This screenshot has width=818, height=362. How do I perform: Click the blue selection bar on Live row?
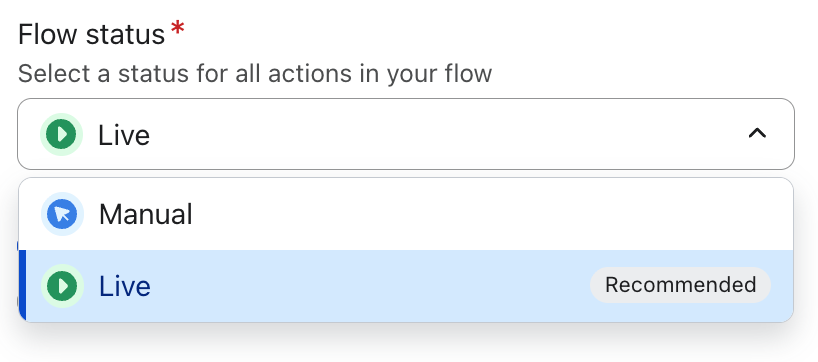coord(22,286)
